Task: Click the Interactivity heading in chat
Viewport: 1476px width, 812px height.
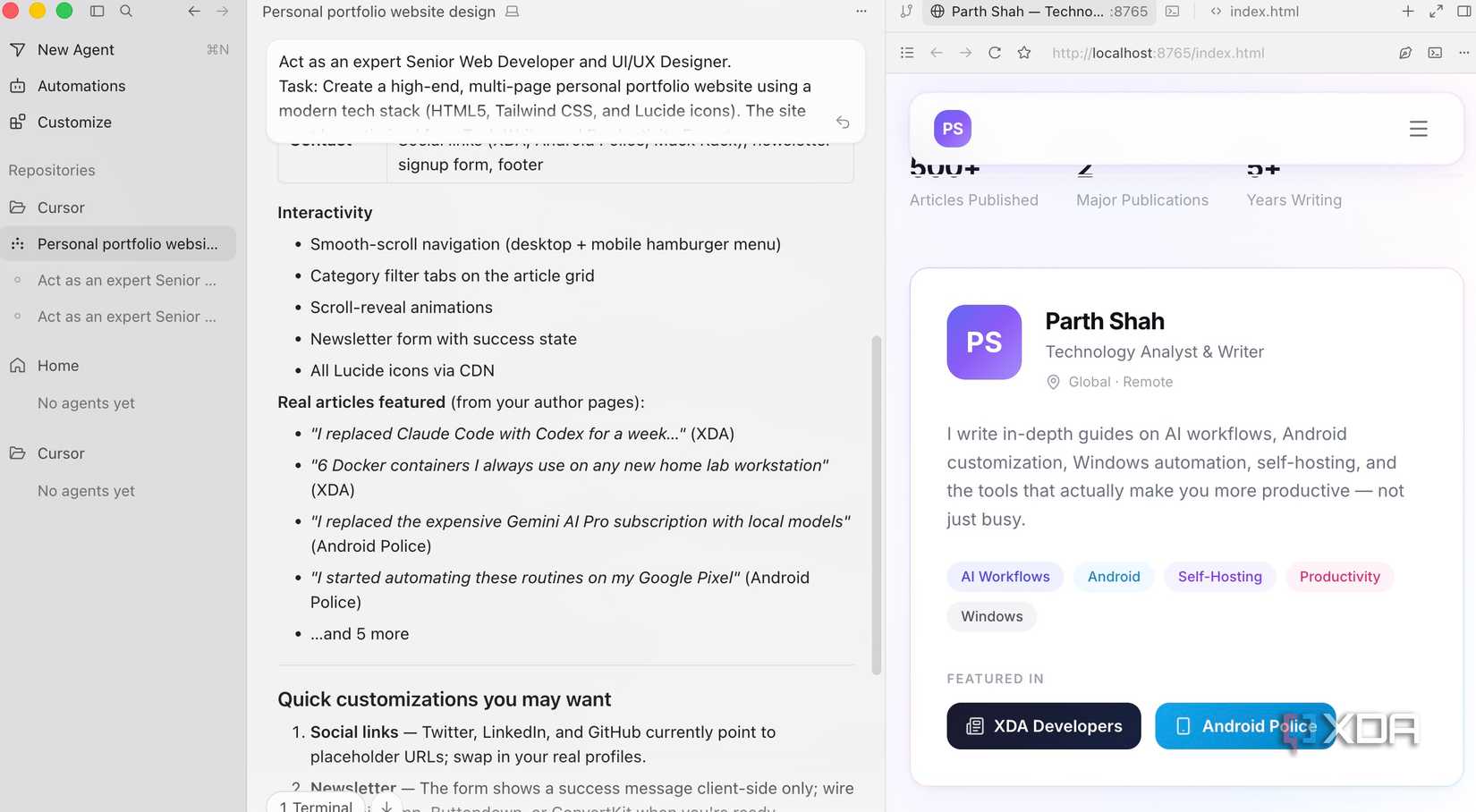Action: pos(325,213)
